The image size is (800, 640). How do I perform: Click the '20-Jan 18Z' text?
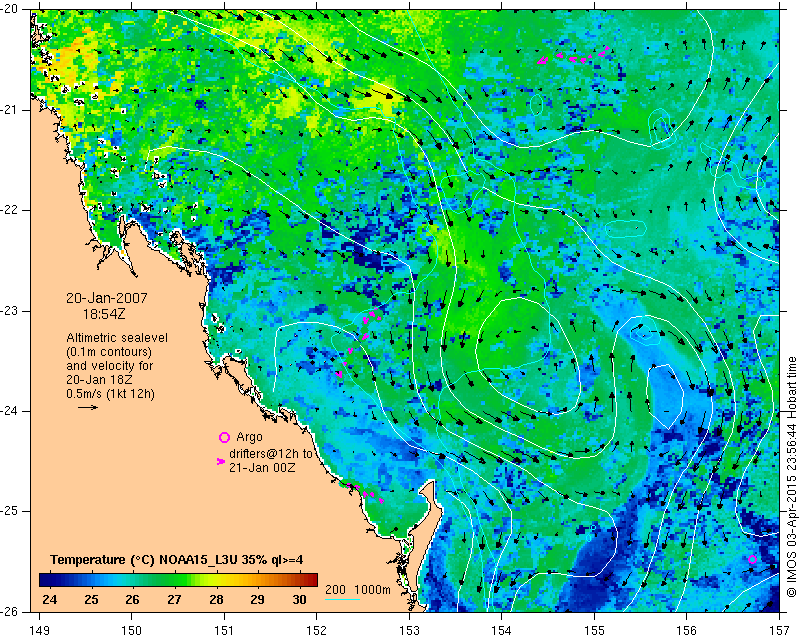(x=99, y=380)
